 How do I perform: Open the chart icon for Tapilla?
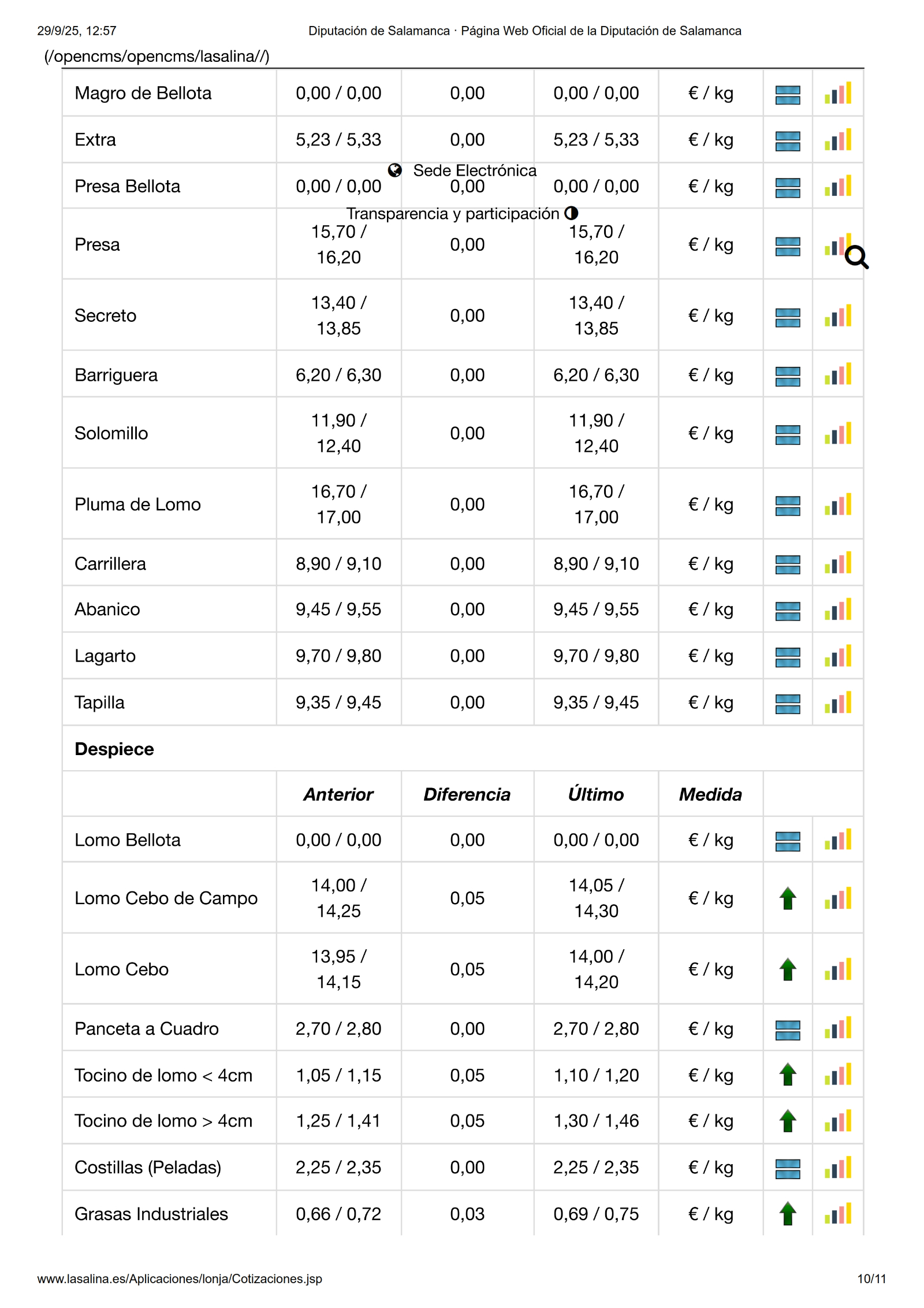coord(837,703)
